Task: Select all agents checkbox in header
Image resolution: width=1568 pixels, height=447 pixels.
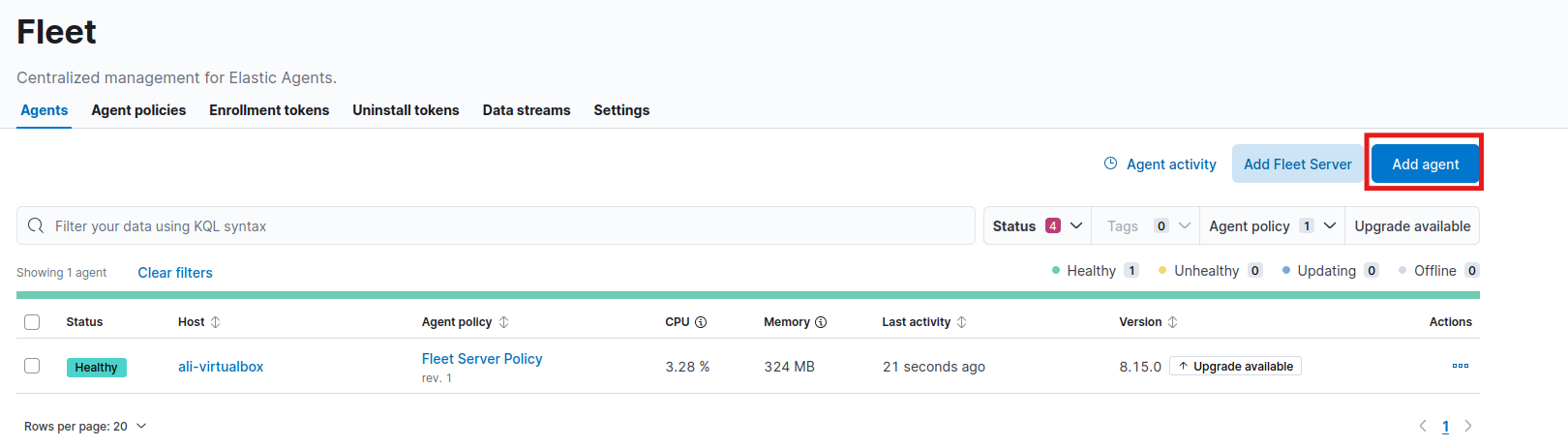Action: [32, 322]
